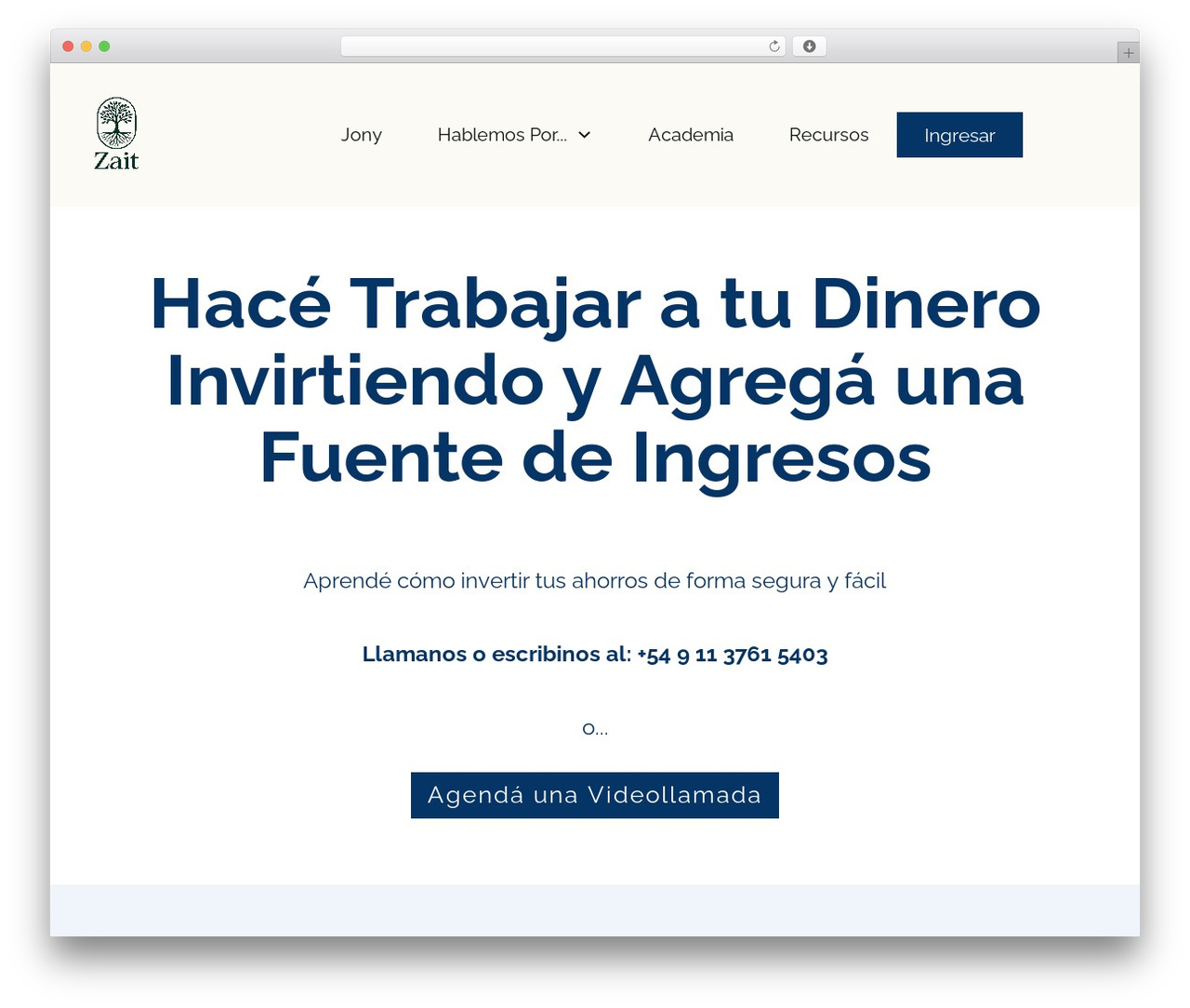The width and height of the screenshot is (1190, 1008).
Task: Go to the Academia page
Action: click(x=691, y=135)
